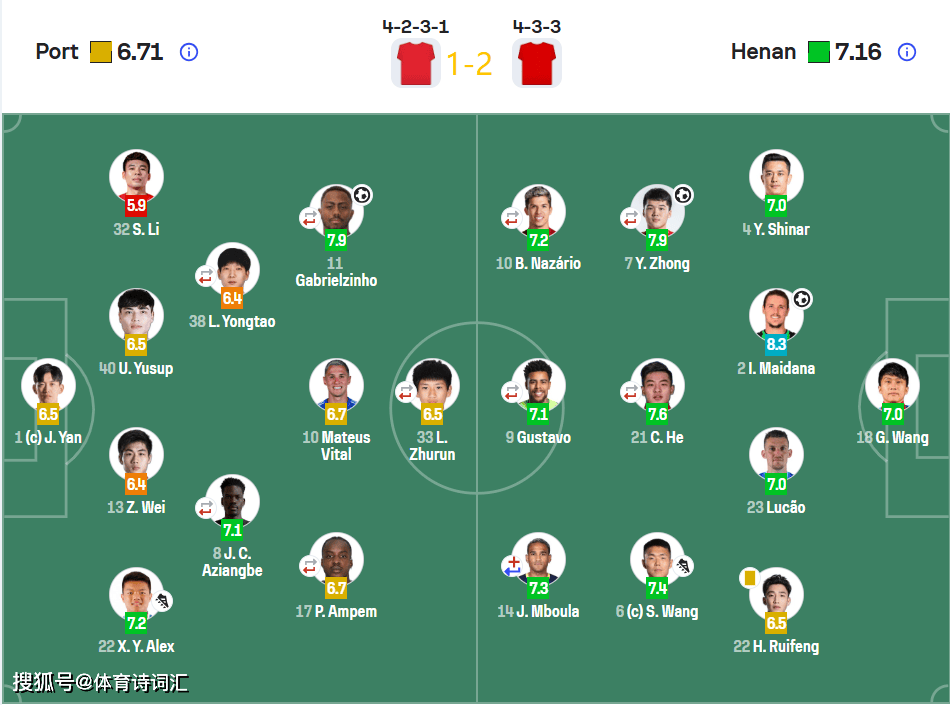
Task: Click Henan's red jersey icon under 4-3-3
Action: tap(537, 64)
